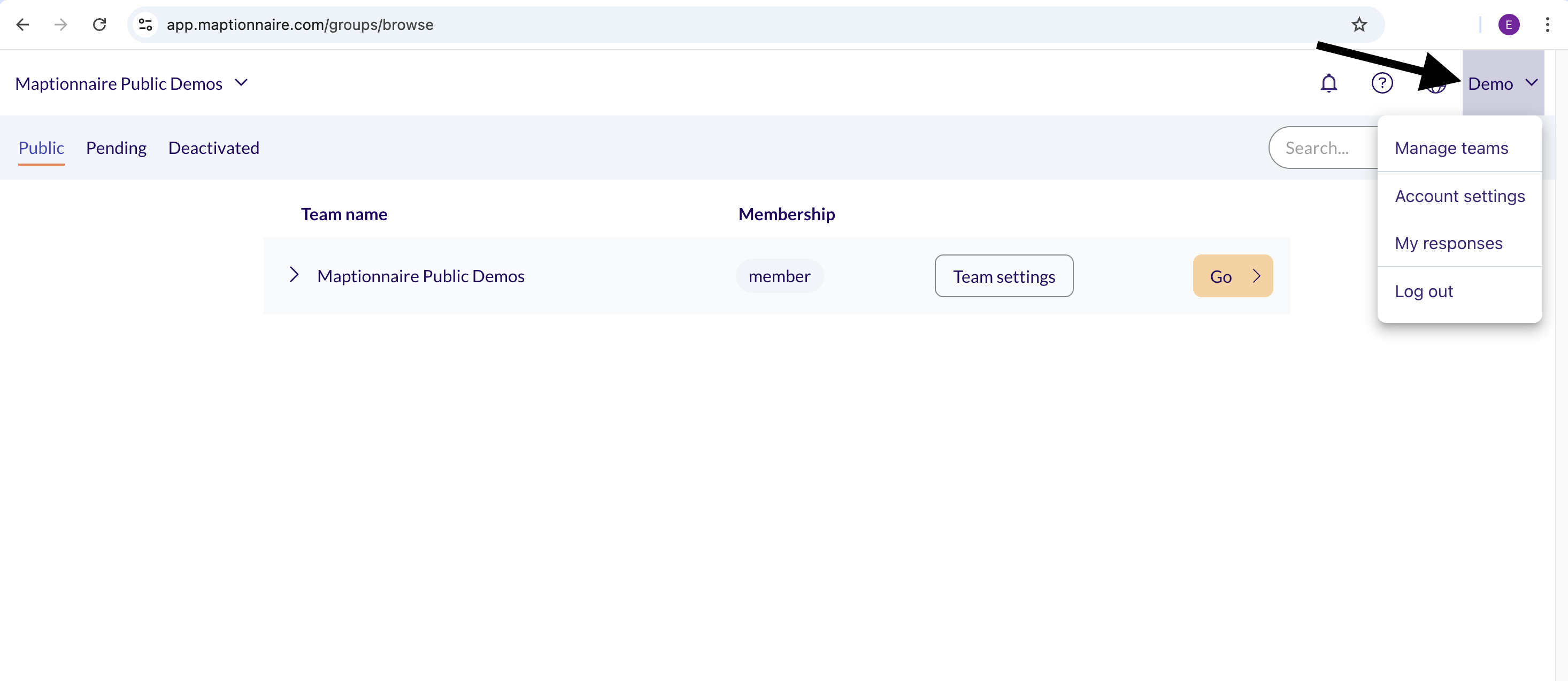1568x681 pixels.
Task: Open Chrome three-dot menu
Action: pyautogui.click(x=1547, y=25)
